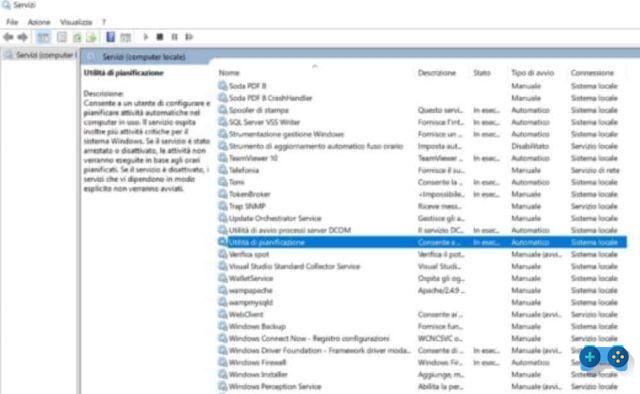Click the Refresh toolbar icon
Viewport: 640px width, 394px height.
77,38
